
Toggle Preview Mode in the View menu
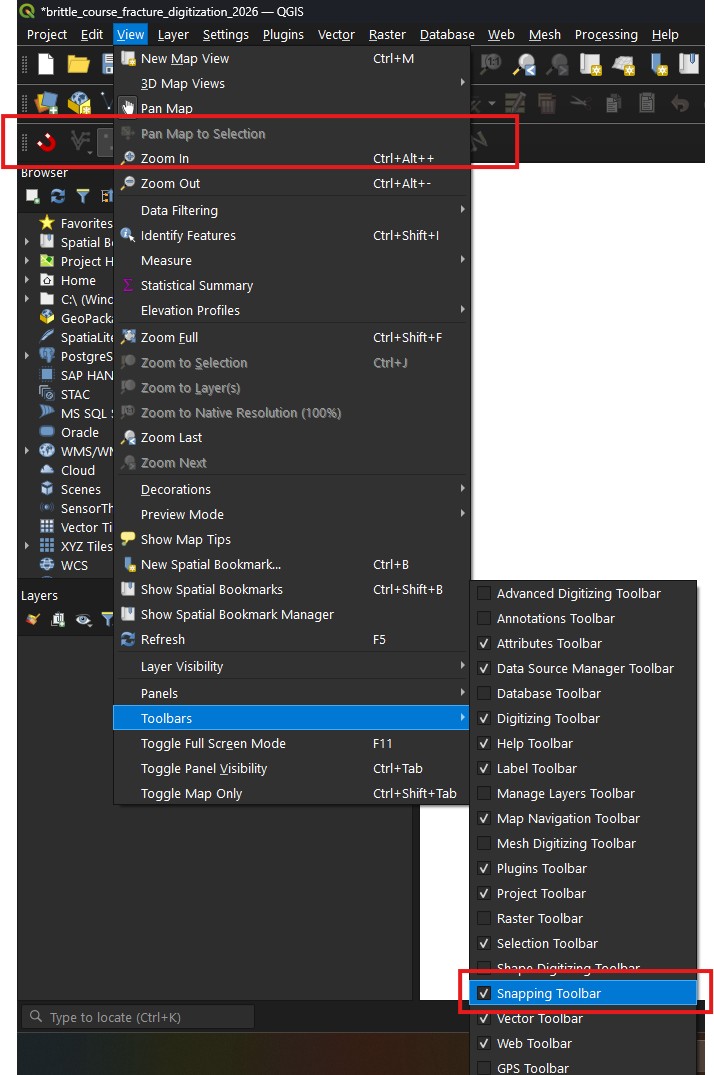(181, 514)
